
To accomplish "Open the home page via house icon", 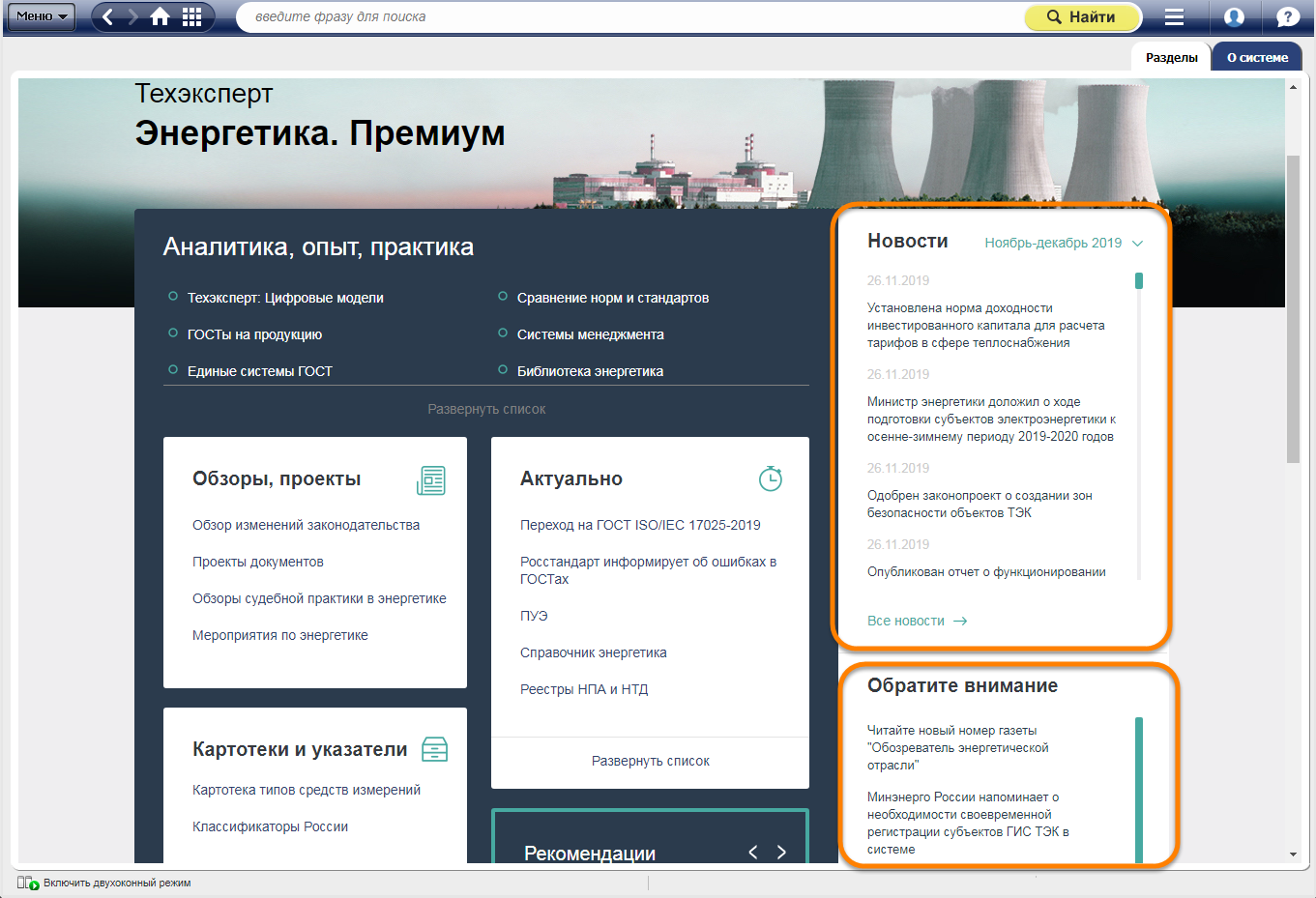I will (x=161, y=16).
